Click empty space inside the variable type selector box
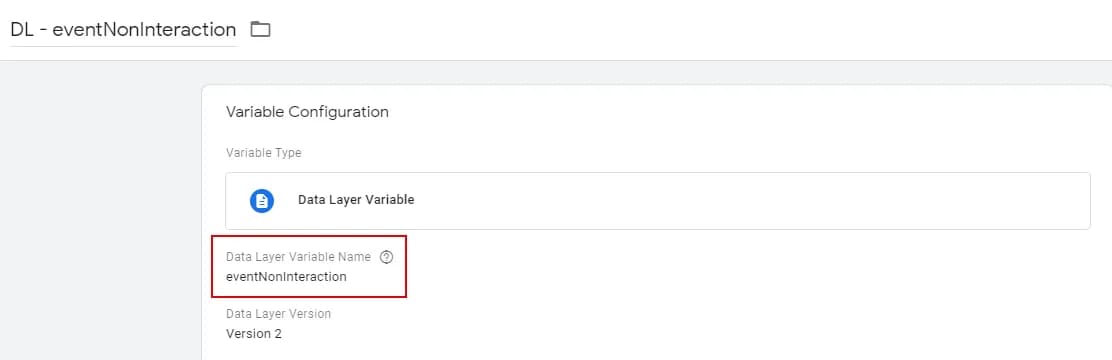The image size is (1112, 360). click(x=745, y=201)
